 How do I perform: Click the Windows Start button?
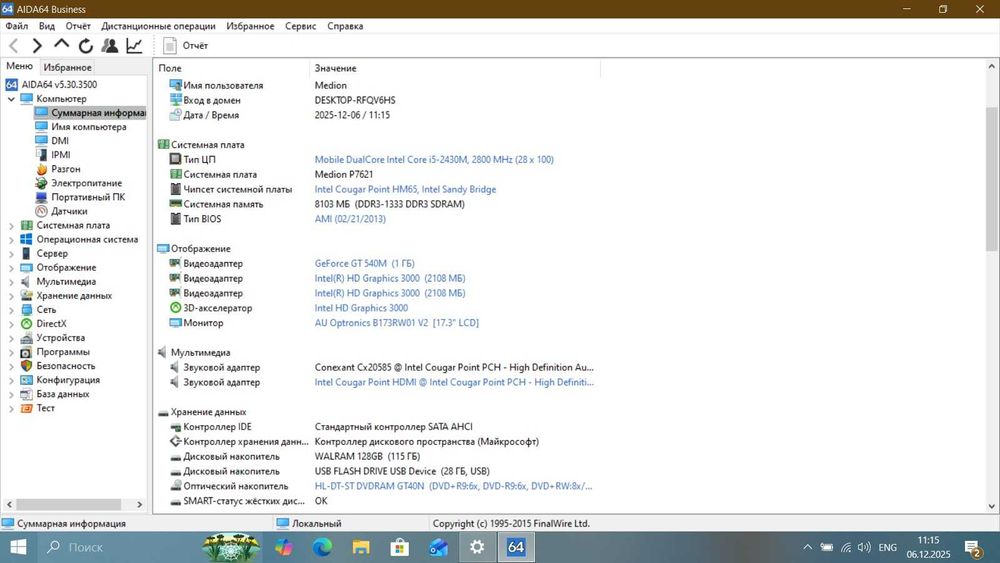point(18,547)
